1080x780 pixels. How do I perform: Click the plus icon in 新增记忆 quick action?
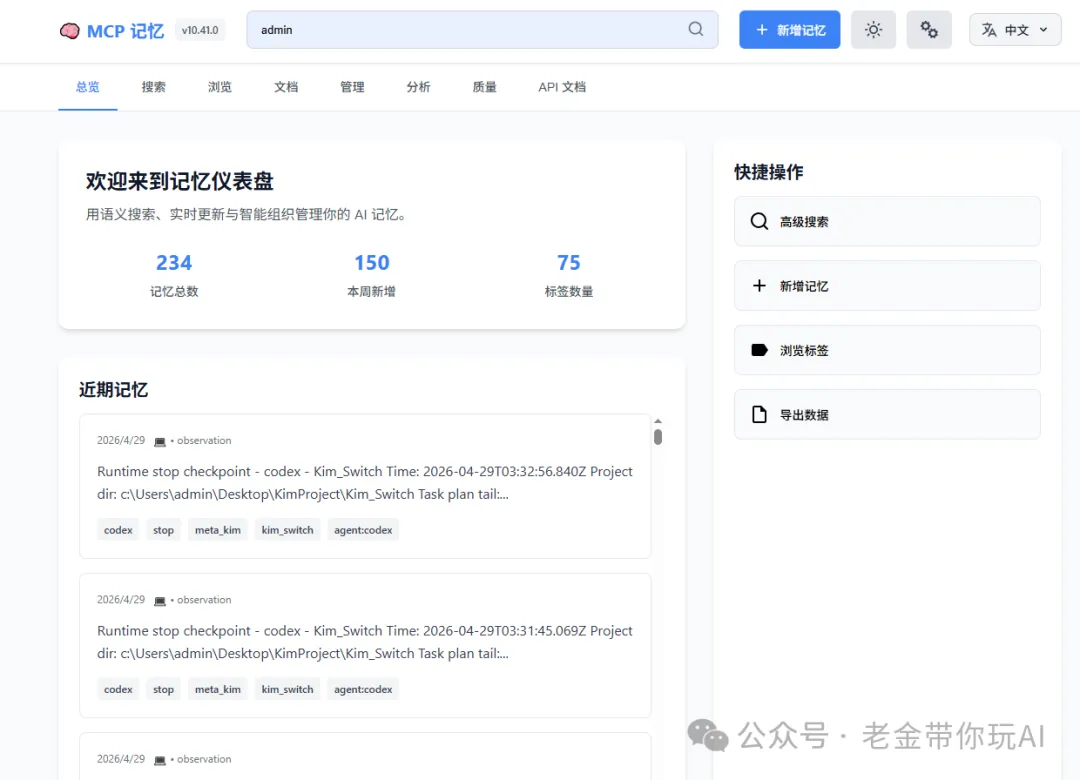759,286
